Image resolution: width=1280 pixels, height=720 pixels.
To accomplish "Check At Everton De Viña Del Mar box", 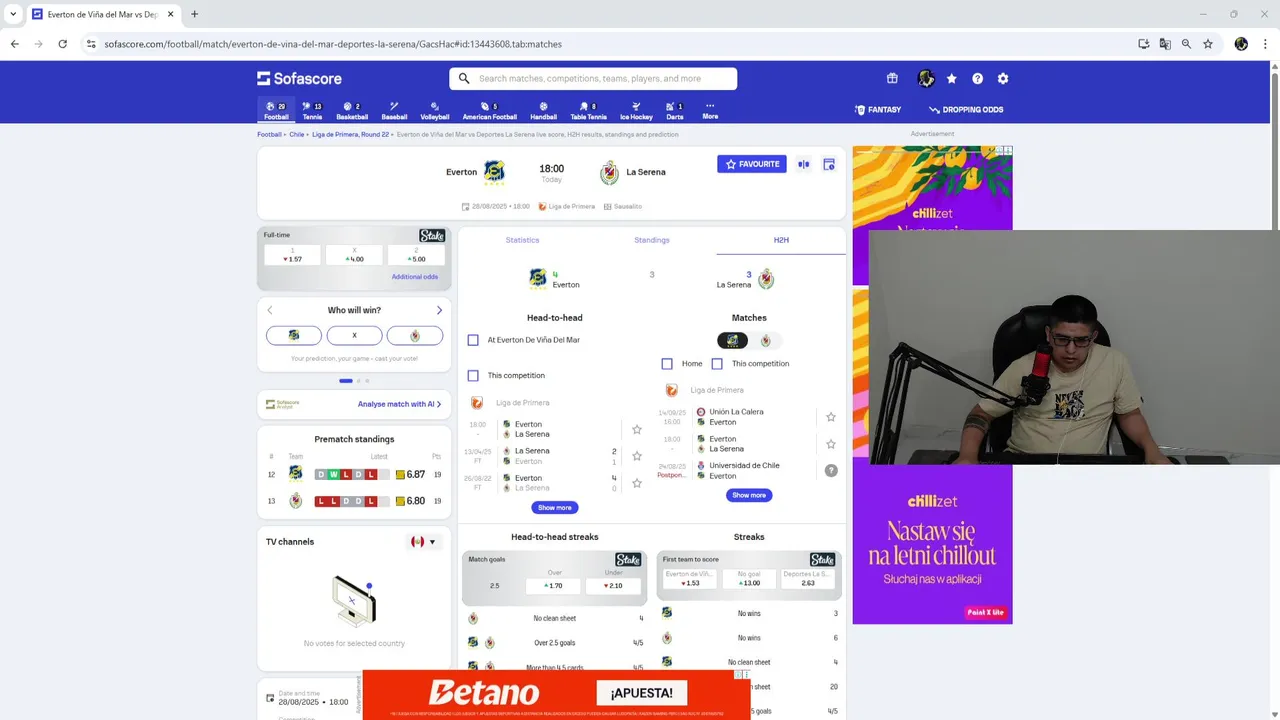I will tap(473, 340).
